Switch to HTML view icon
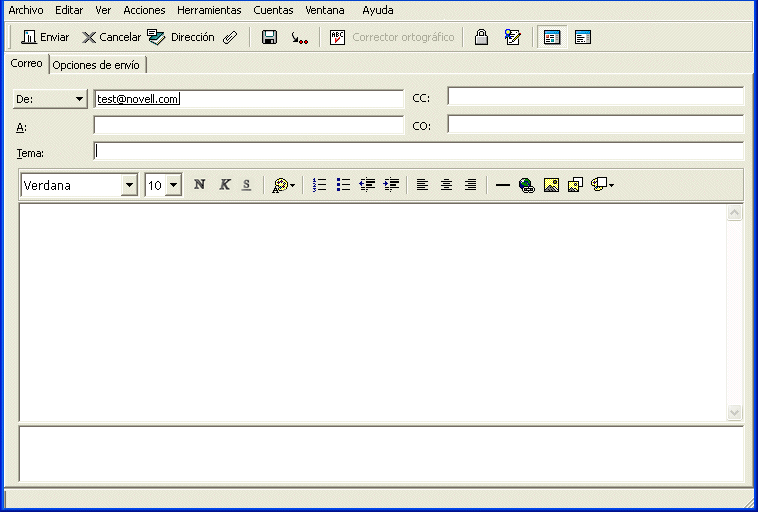758x512 pixels. 552,37
